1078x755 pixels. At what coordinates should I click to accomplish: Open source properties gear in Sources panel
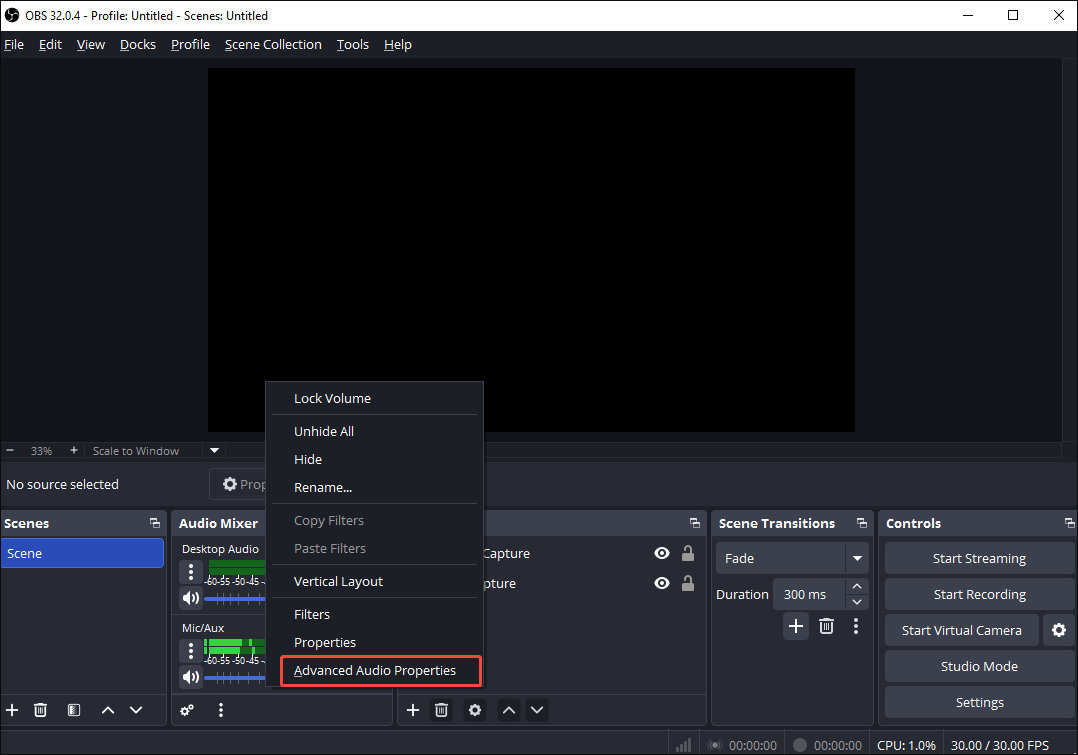coord(474,709)
